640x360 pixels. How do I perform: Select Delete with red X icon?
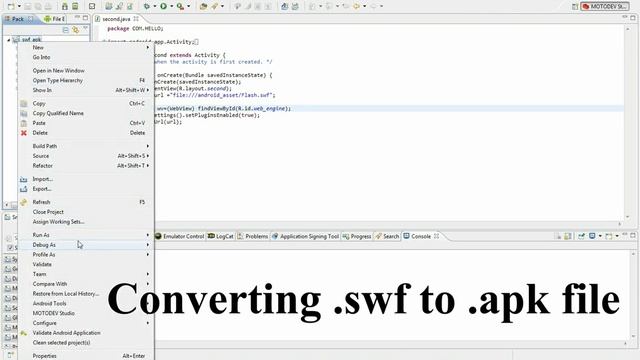pos(87,133)
